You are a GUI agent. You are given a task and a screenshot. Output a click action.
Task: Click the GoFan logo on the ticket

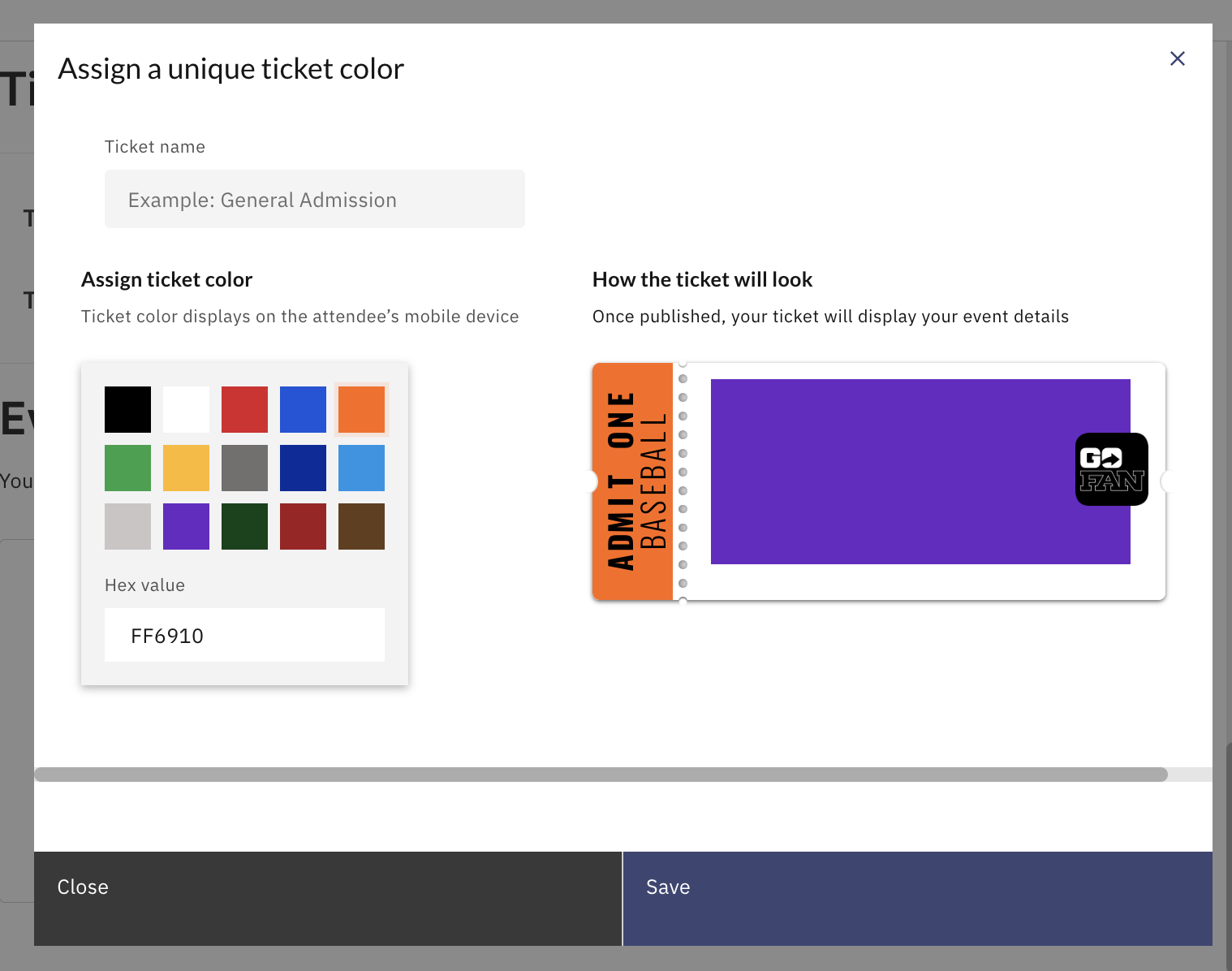pos(1112,469)
